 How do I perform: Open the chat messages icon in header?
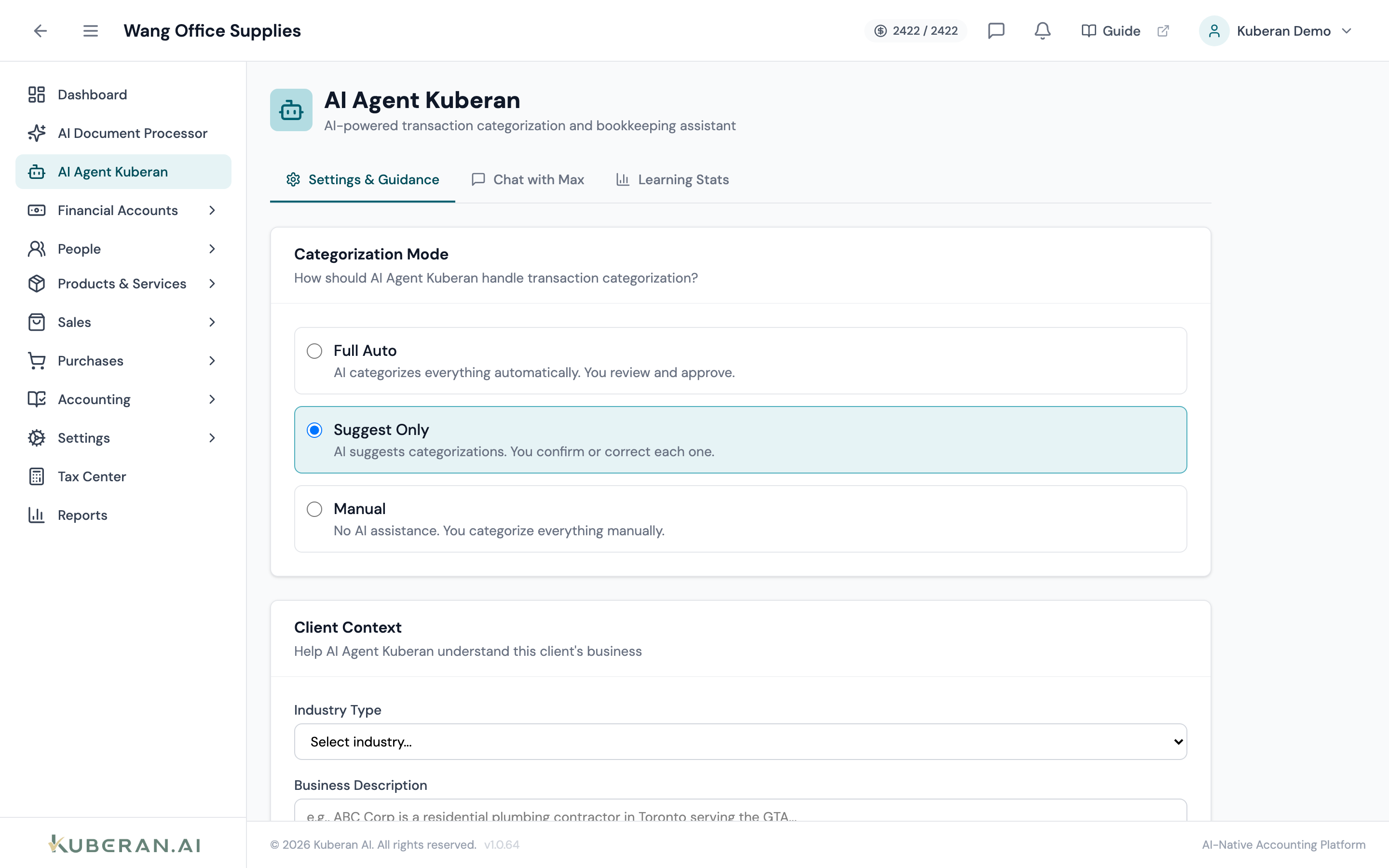996,30
